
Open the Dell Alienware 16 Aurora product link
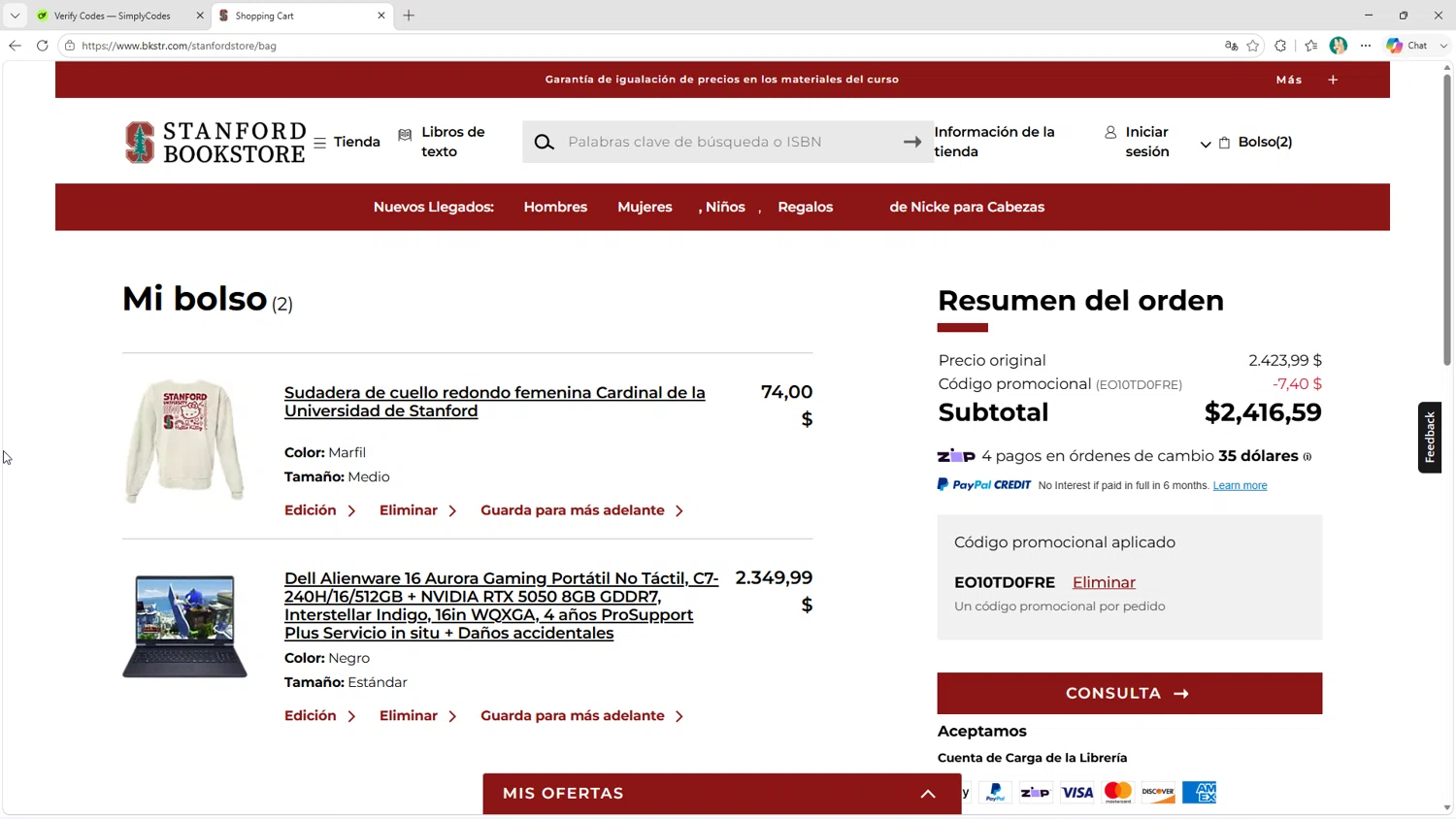pyautogui.click(x=502, y=606)
